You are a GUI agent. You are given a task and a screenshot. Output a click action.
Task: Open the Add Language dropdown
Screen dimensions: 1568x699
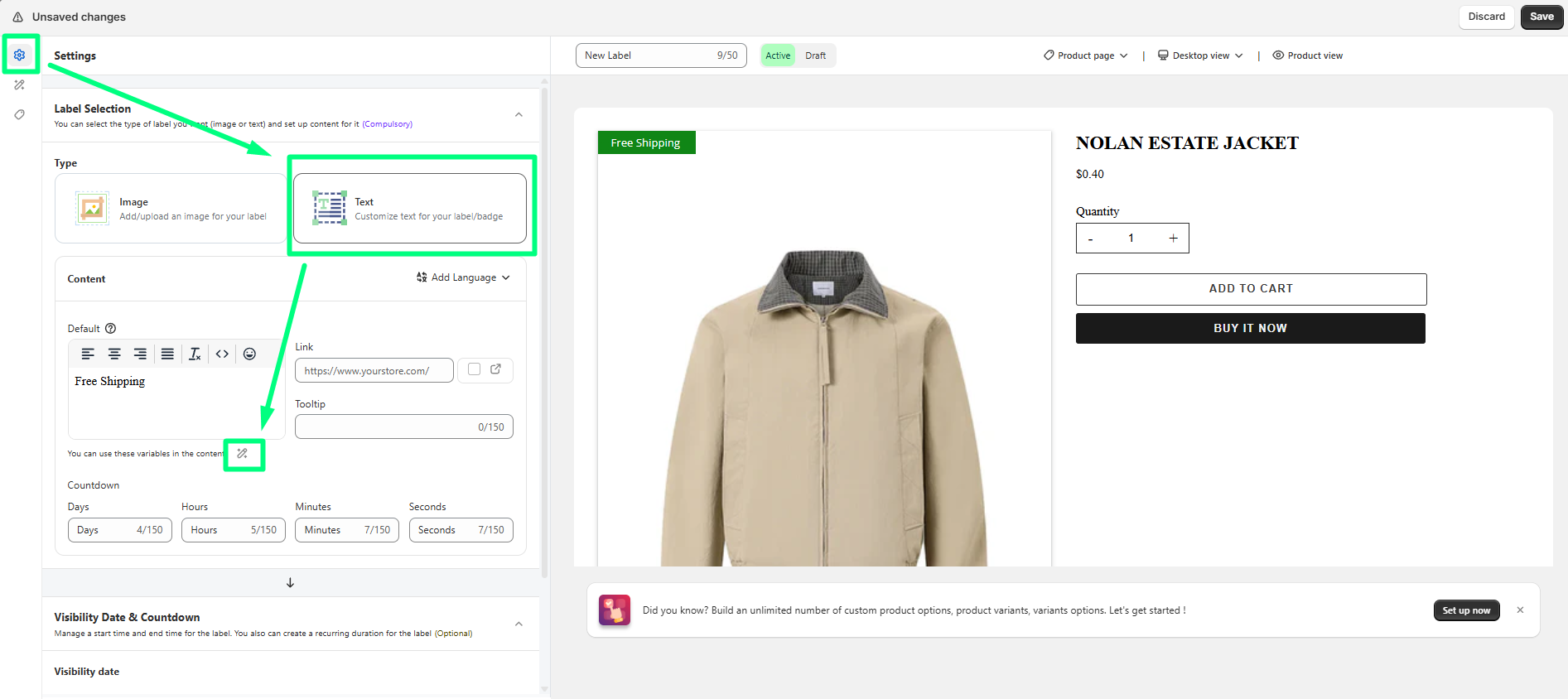click(463, 278)
